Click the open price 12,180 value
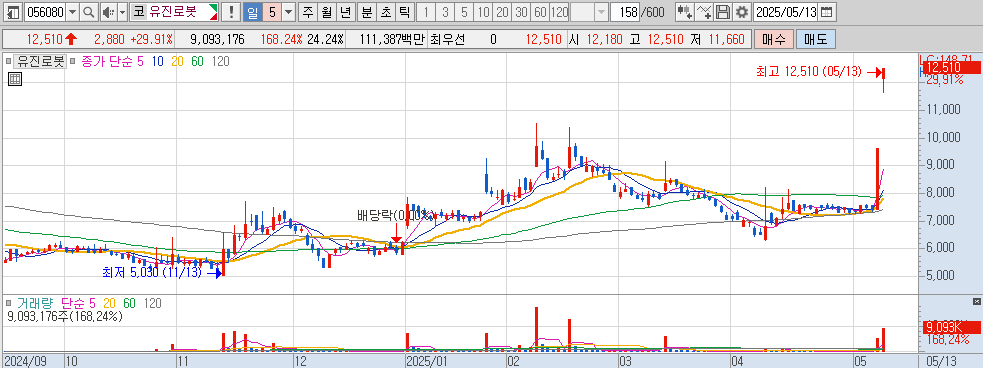The image size is (983, 368). point(604,39)
